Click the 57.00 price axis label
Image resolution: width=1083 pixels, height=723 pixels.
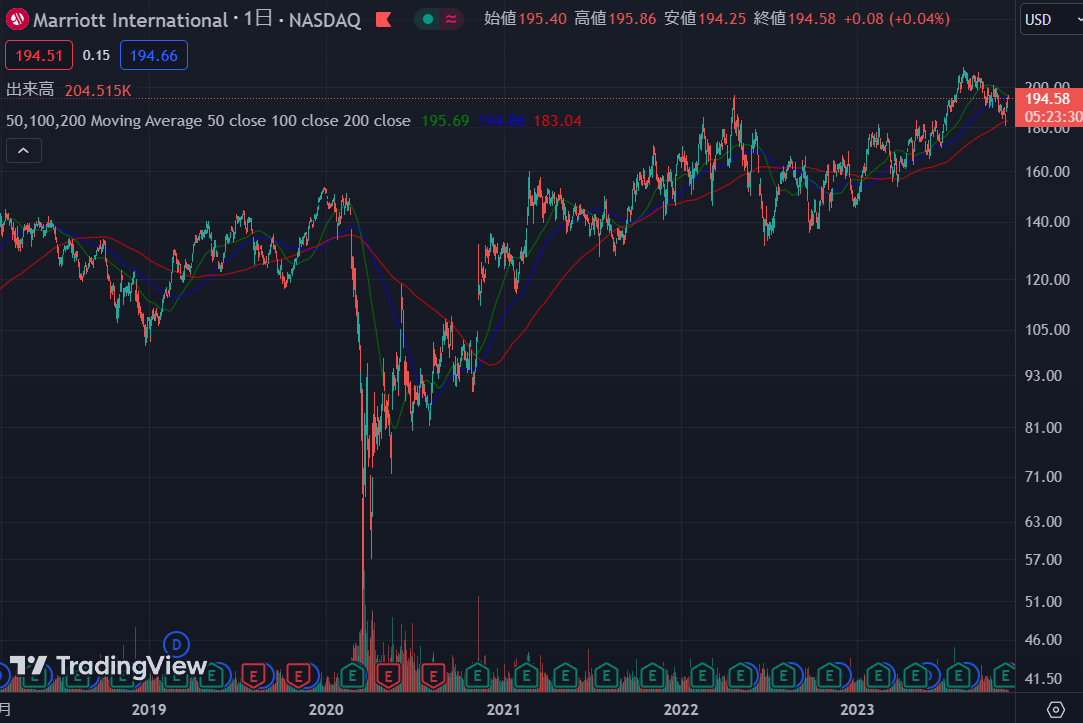point(1044,559)
